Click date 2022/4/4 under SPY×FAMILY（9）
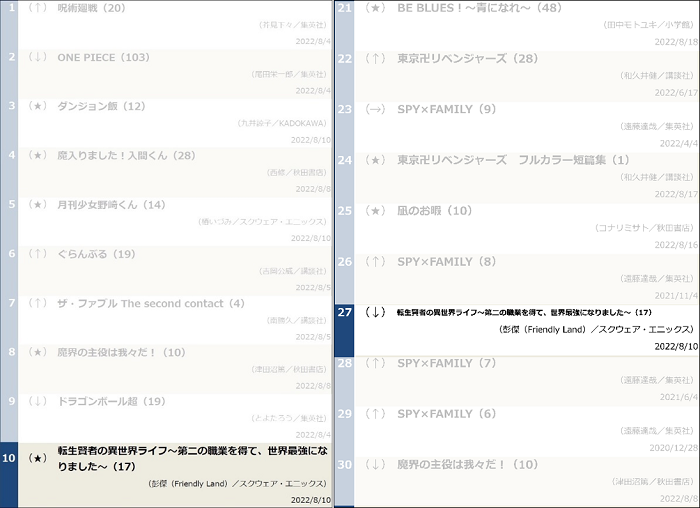Image resolution: width=700 pixels, height=508 pixels. pyautogui.click(x=679, y=144)
